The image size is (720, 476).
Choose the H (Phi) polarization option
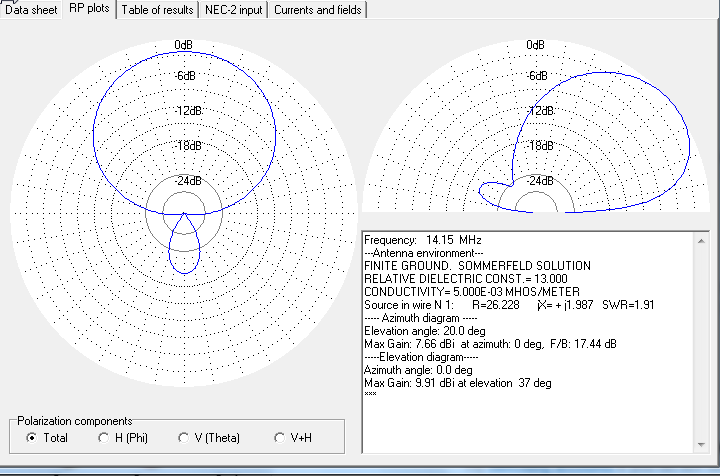coord(103,438)
